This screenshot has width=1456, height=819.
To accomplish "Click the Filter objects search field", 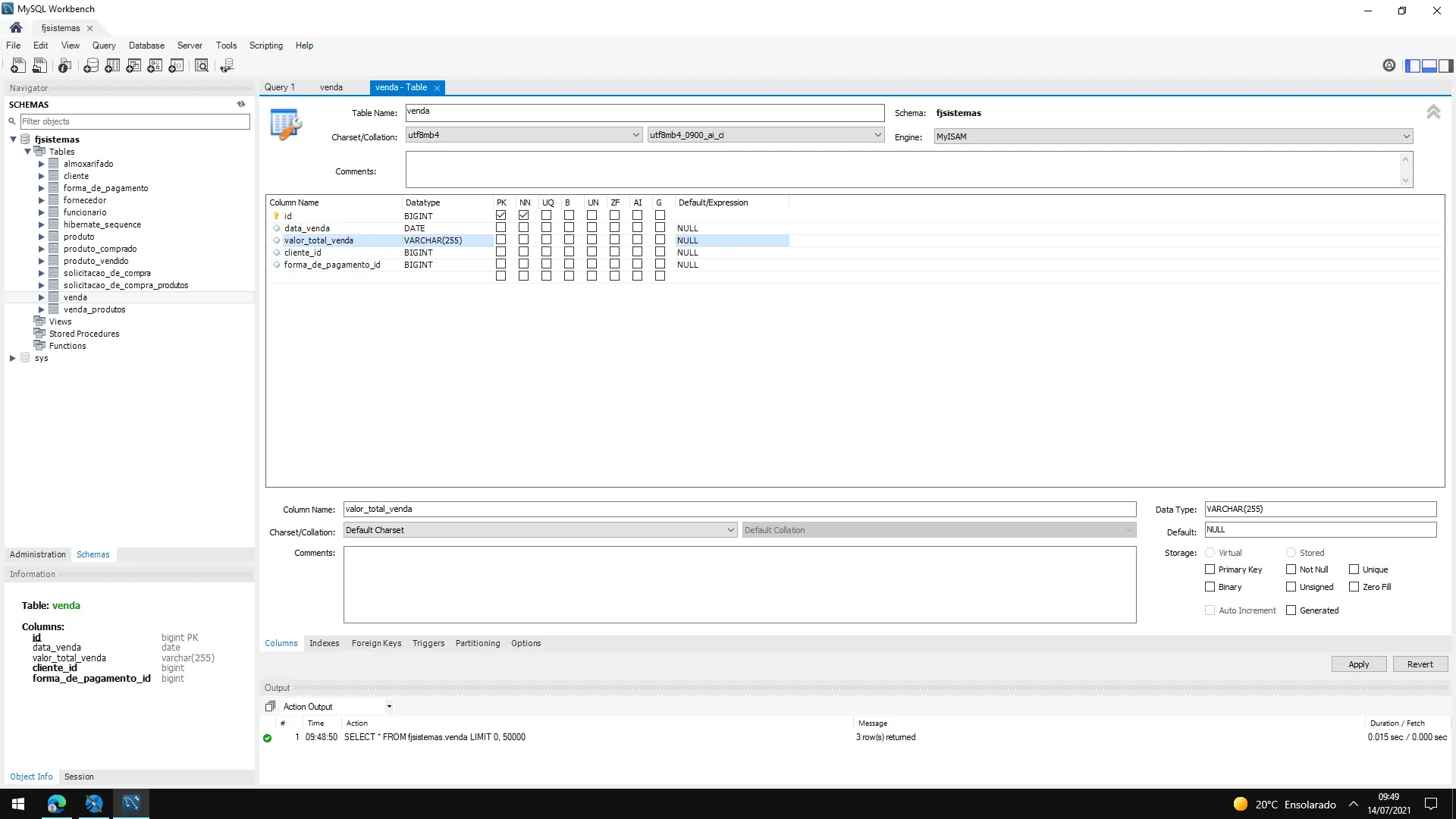I will 134,121.
